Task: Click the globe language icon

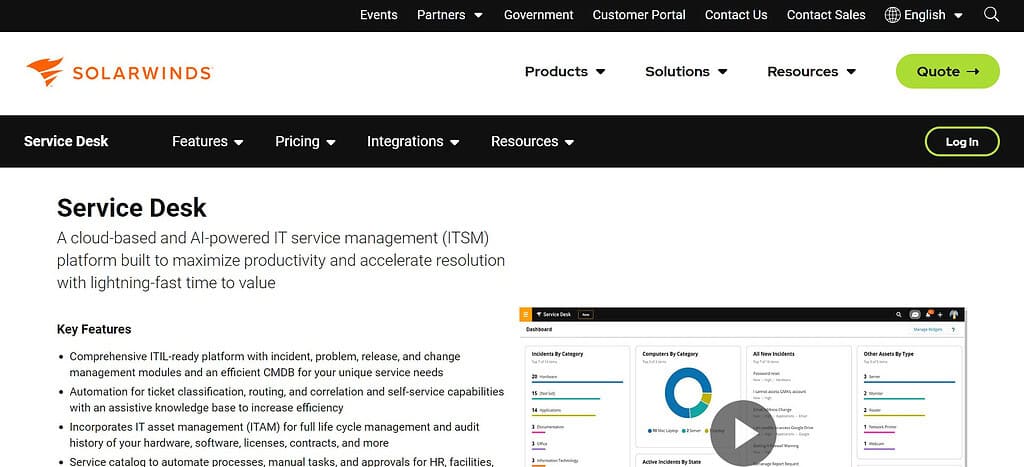Action: point(892,14)
